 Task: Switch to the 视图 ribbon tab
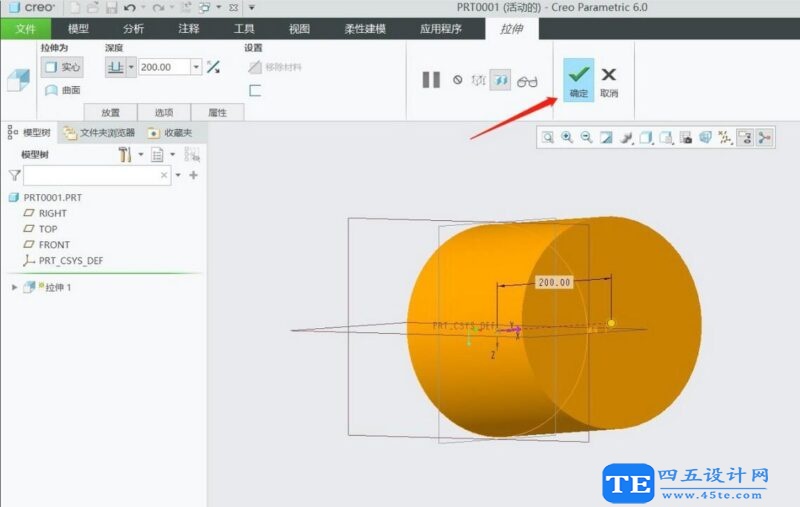tap(299, 29)
